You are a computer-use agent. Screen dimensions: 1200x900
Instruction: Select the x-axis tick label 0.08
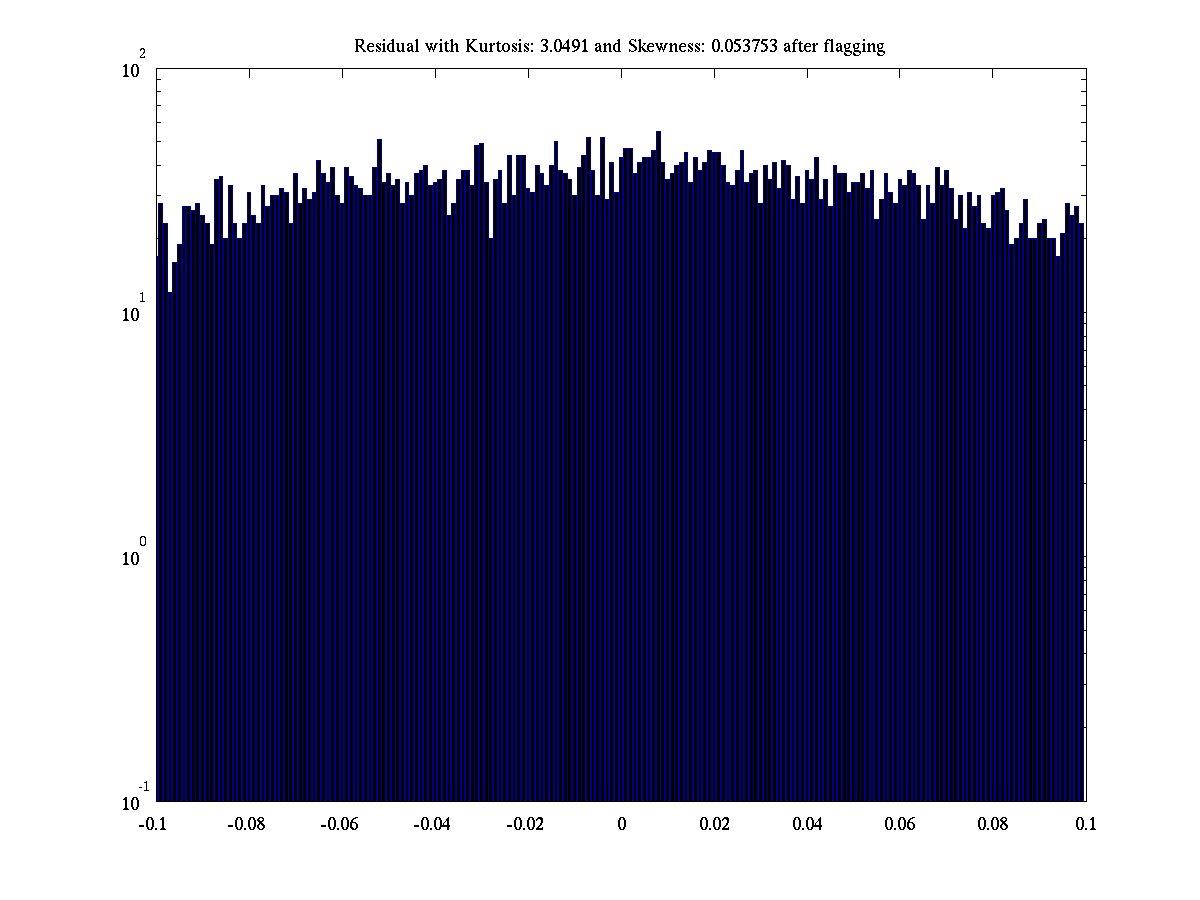[993, 824]
